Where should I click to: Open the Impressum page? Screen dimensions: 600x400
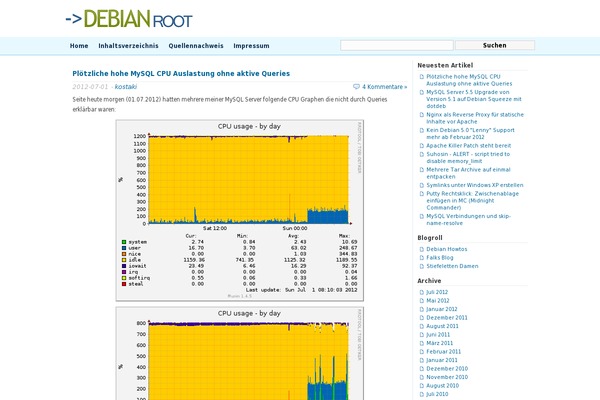point(251,46)
